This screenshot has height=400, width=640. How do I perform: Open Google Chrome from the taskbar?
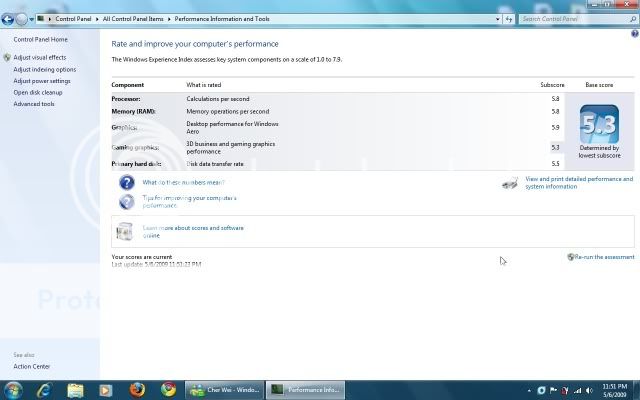click(x=168, y=389)
